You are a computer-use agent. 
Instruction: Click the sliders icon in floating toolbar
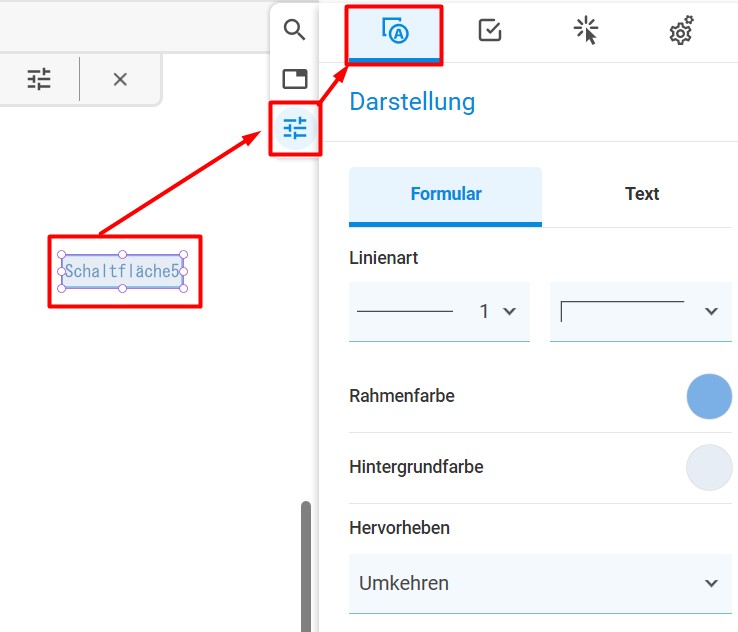[39, 79]
